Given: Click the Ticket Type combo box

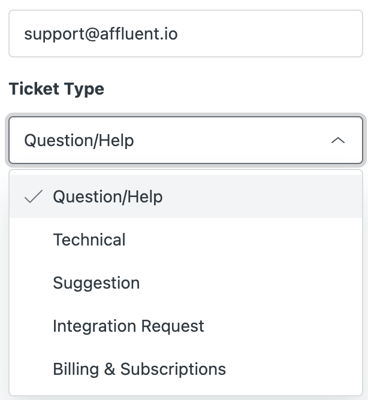Looking at the screenshot, I should (186, 140).
